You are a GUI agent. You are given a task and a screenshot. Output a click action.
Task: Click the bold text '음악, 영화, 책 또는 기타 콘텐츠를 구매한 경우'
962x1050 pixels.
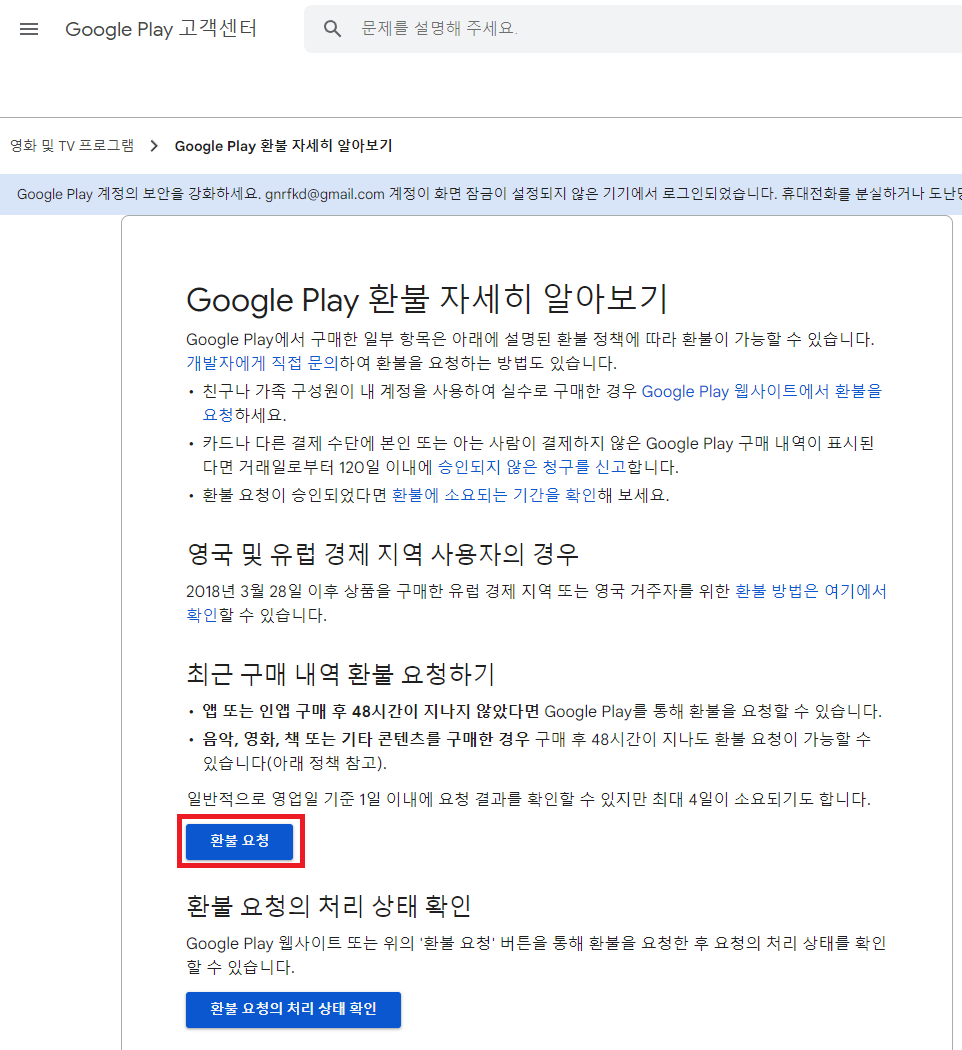[366, 739]
